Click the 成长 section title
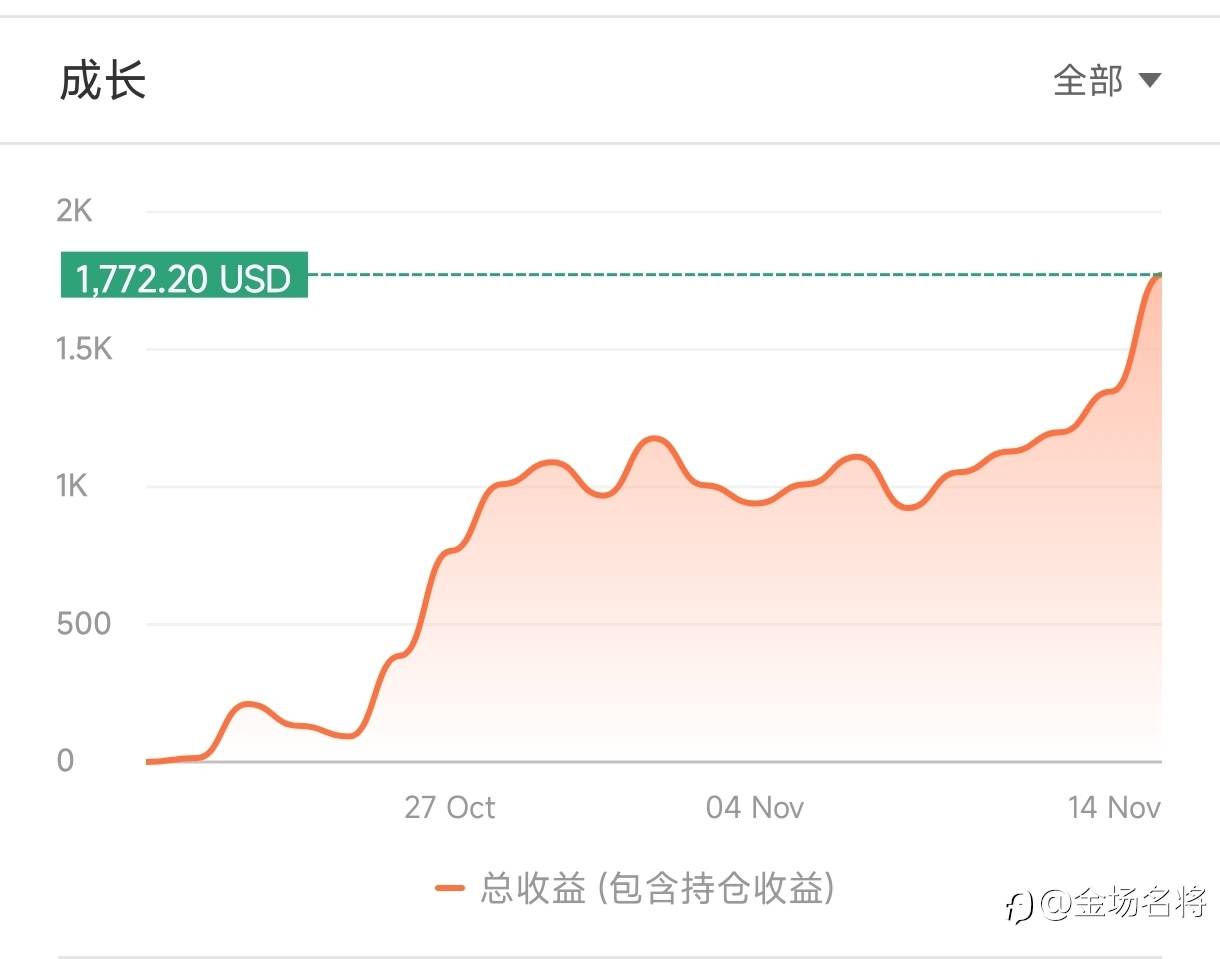This screenshot has height=959, width=1220. [x=103, y=80]
